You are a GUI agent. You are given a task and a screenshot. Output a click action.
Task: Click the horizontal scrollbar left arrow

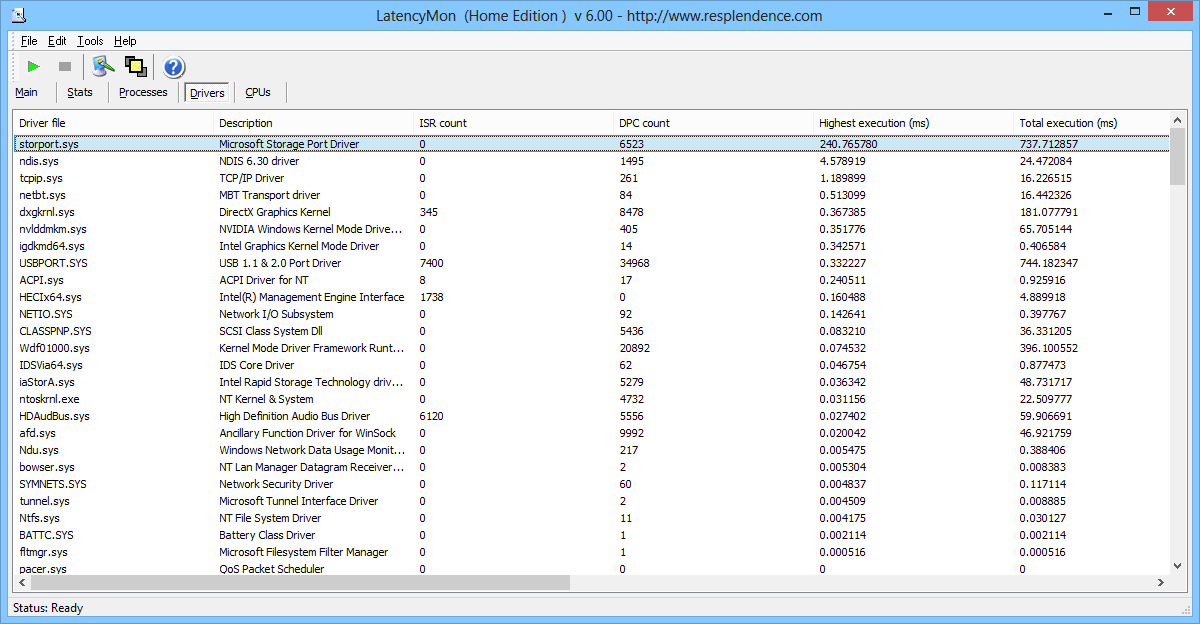coord(22,583)
